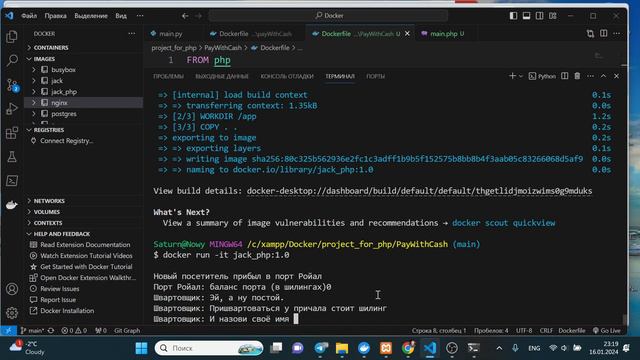The image size is (640, 360).
Task: Open terminal panel more actions ellipsis
Action: tap(590, 76)
